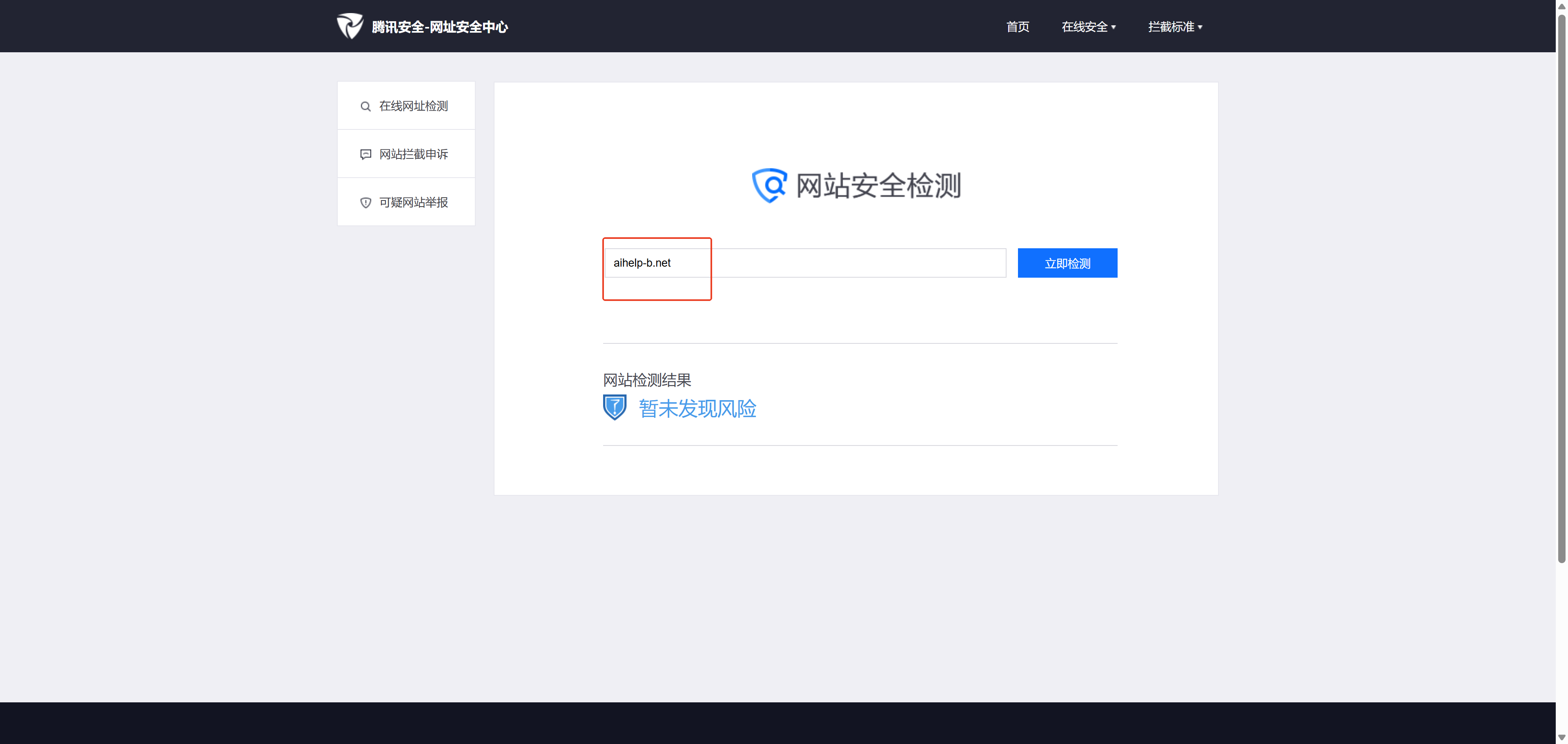Click scrollbar down arrow at bottom right
Image resolution: width=1568 pixels, height=744 pixels.
(1561, 737)
